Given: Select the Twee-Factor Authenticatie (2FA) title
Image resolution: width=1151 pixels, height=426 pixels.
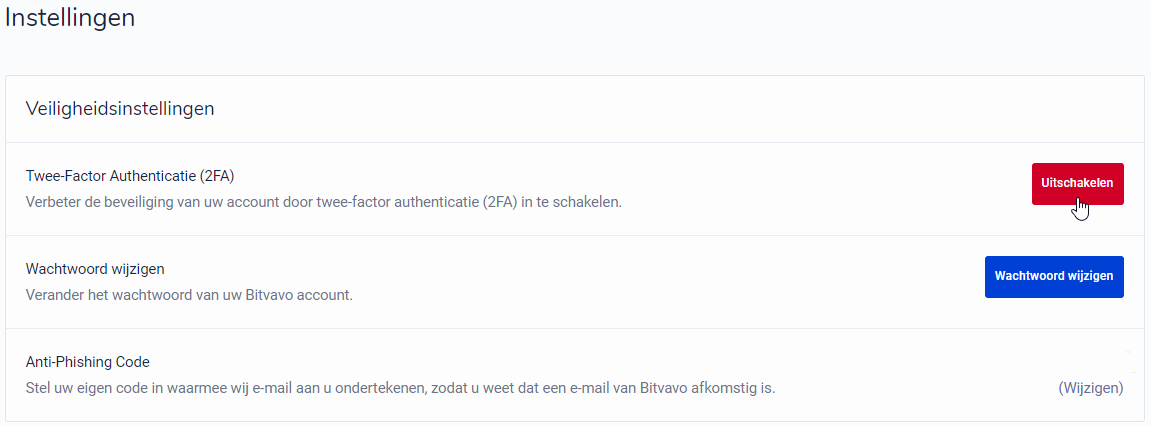Looking at the screenshot, I should click(x=130, y=176).
